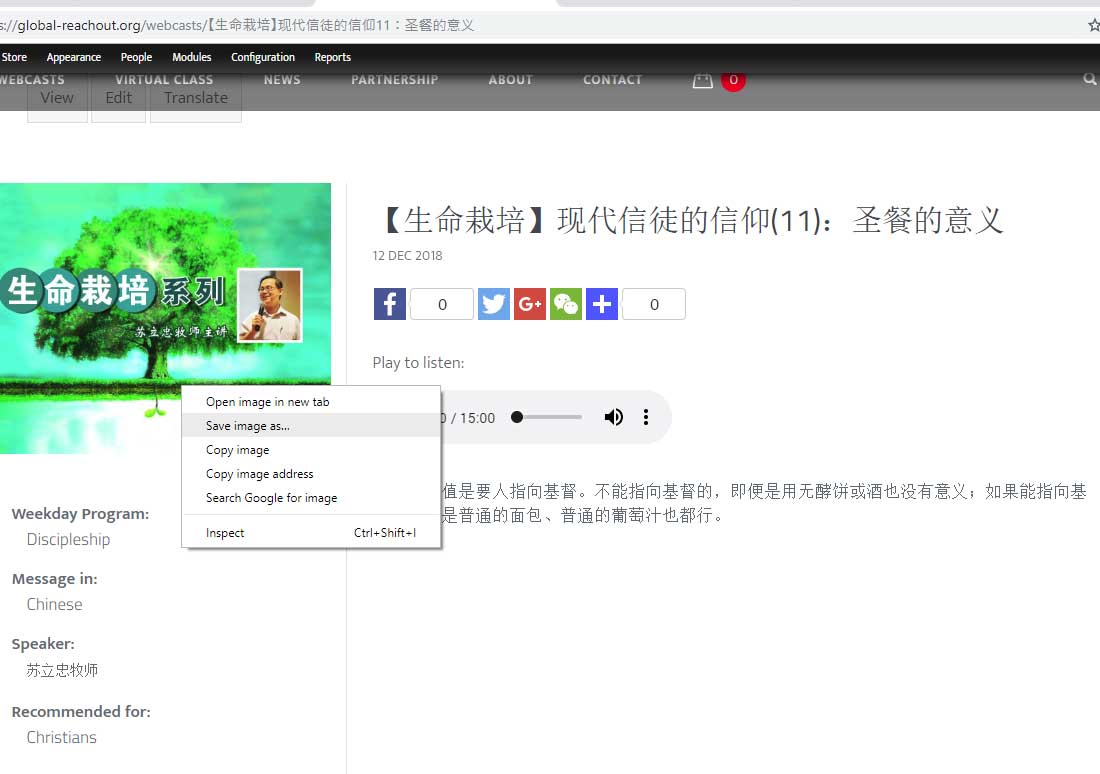Image resolution: width=1100 pixels, height=774 pixels.
Task: Go to the Virtual Class nav link
Action: [164, 80]
